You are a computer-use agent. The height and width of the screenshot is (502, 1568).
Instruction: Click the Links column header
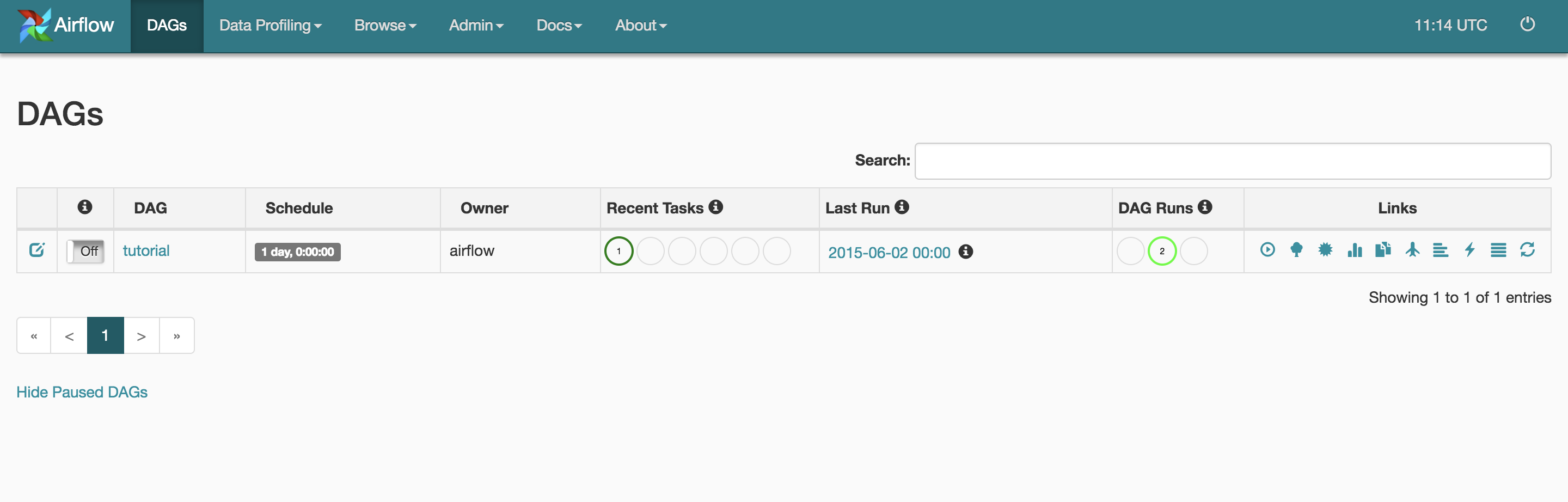(1397, 208)
